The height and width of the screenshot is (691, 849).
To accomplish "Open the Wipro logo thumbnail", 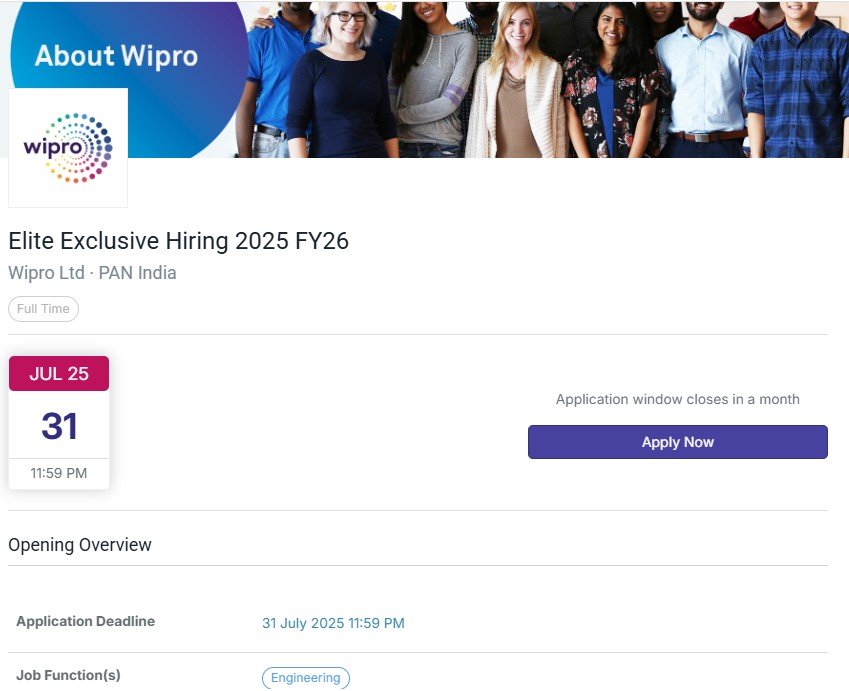I will (x=68, y=147).
